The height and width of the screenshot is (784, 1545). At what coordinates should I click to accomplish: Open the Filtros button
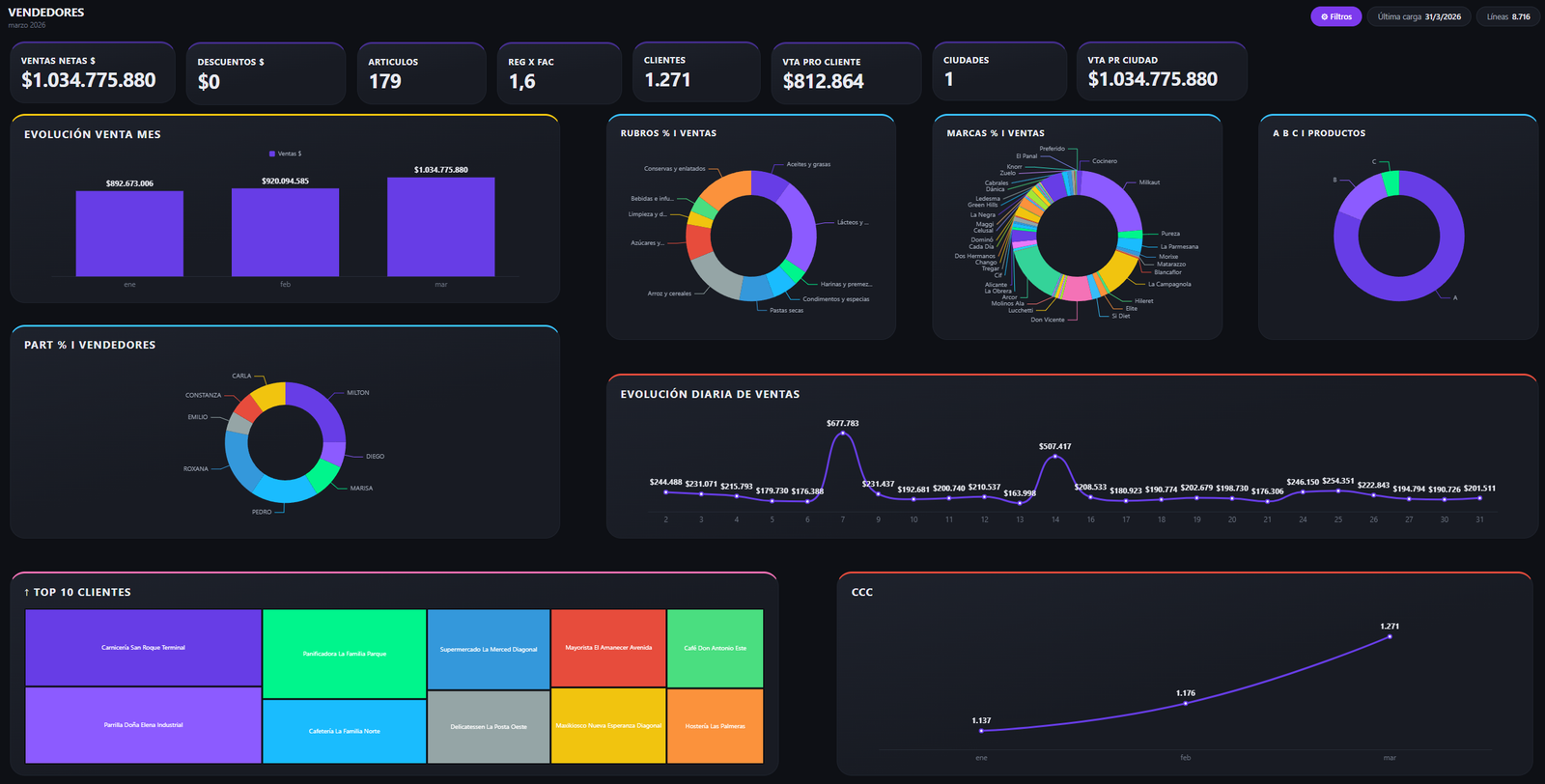tap(1335, 16)
